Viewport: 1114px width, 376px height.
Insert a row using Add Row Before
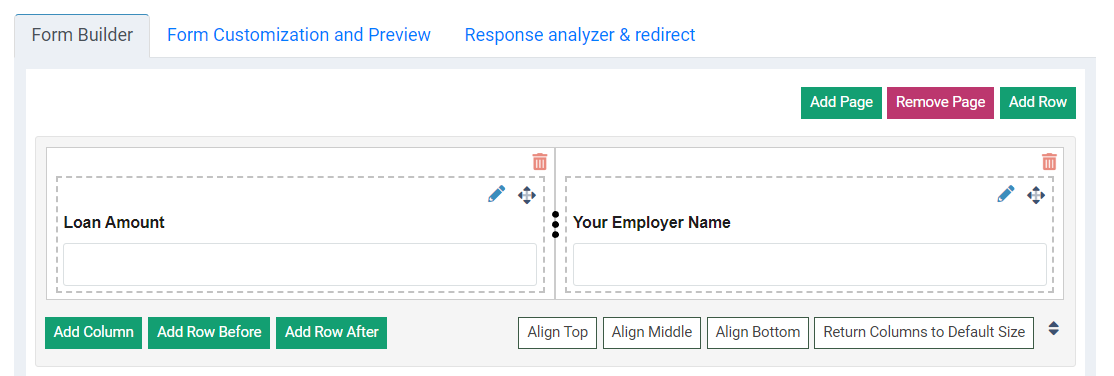pyautogui.click(x=209, y=333)
